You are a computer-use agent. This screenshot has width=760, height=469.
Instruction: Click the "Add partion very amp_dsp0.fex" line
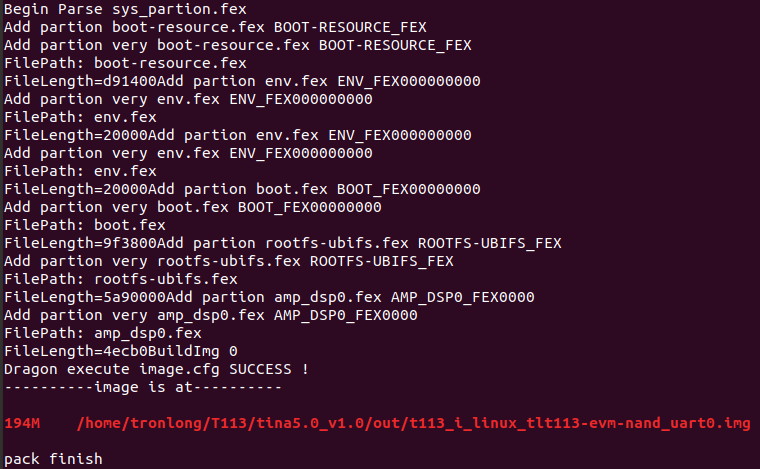point(210,315)
